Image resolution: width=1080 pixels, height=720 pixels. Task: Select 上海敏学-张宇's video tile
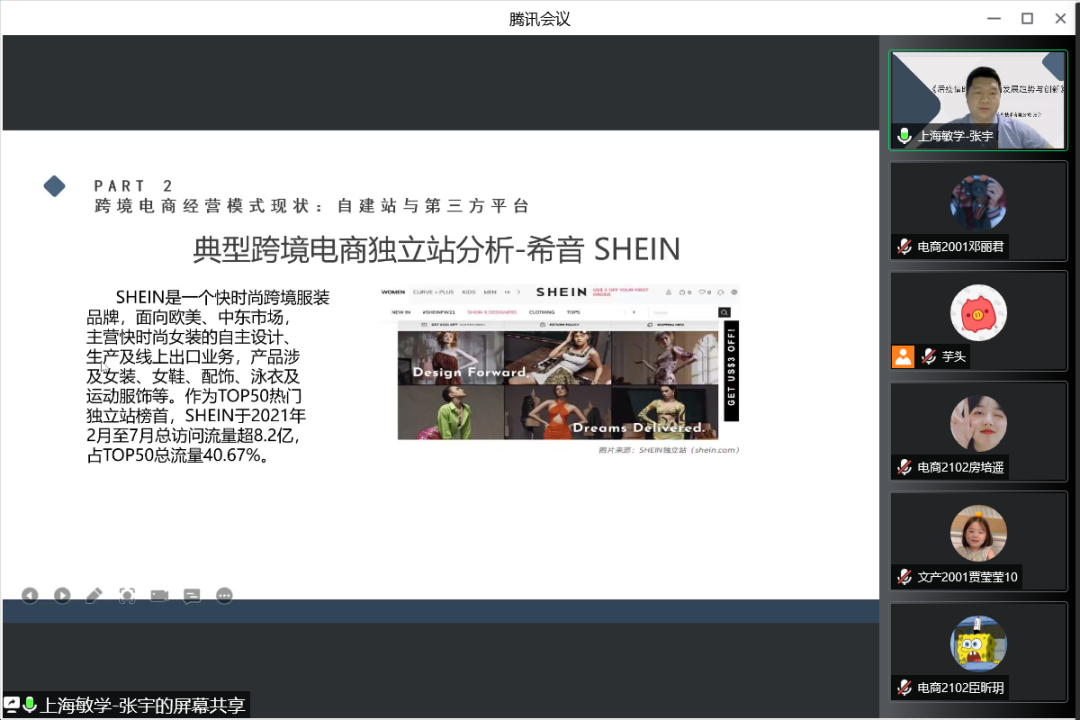(978, 100)
